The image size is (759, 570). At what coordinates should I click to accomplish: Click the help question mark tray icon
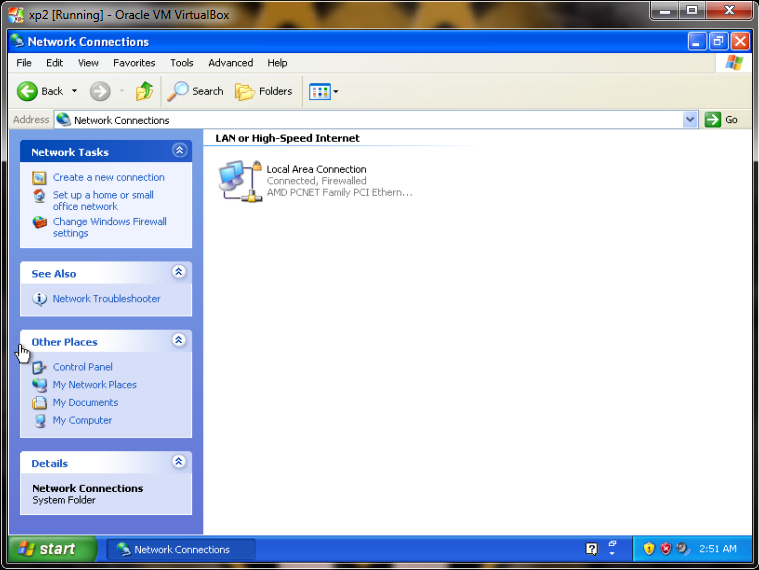(592, 549)
